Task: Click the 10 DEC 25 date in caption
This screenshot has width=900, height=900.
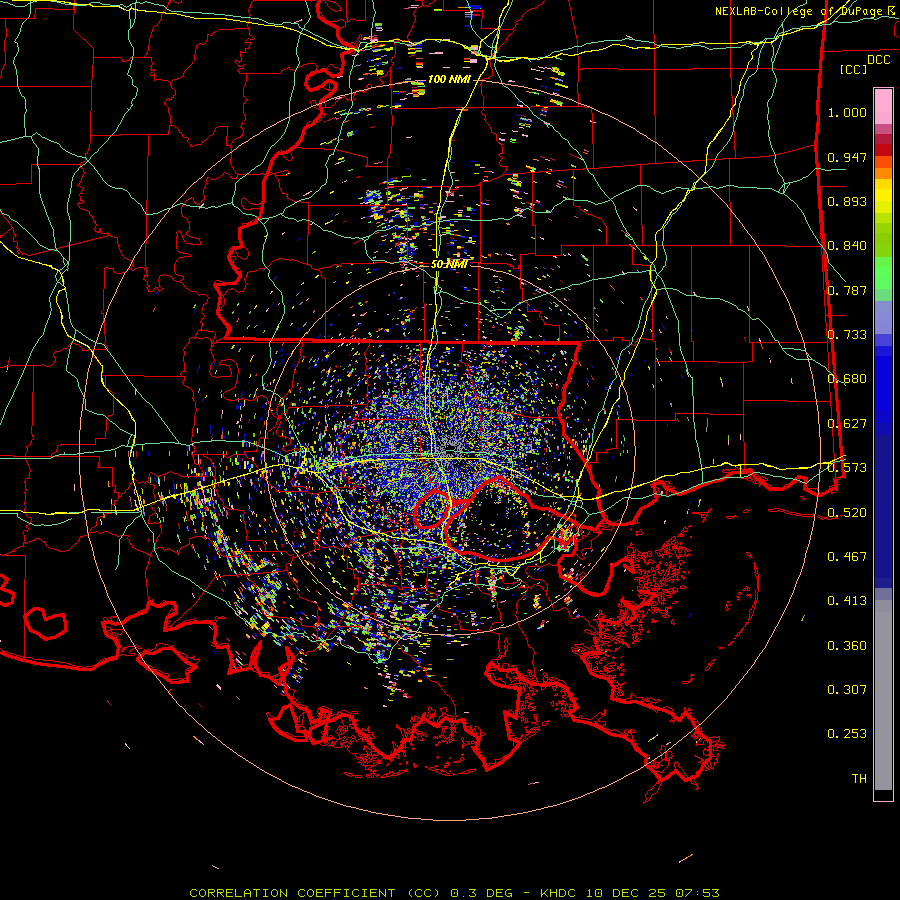Action: tap(627, 893)
